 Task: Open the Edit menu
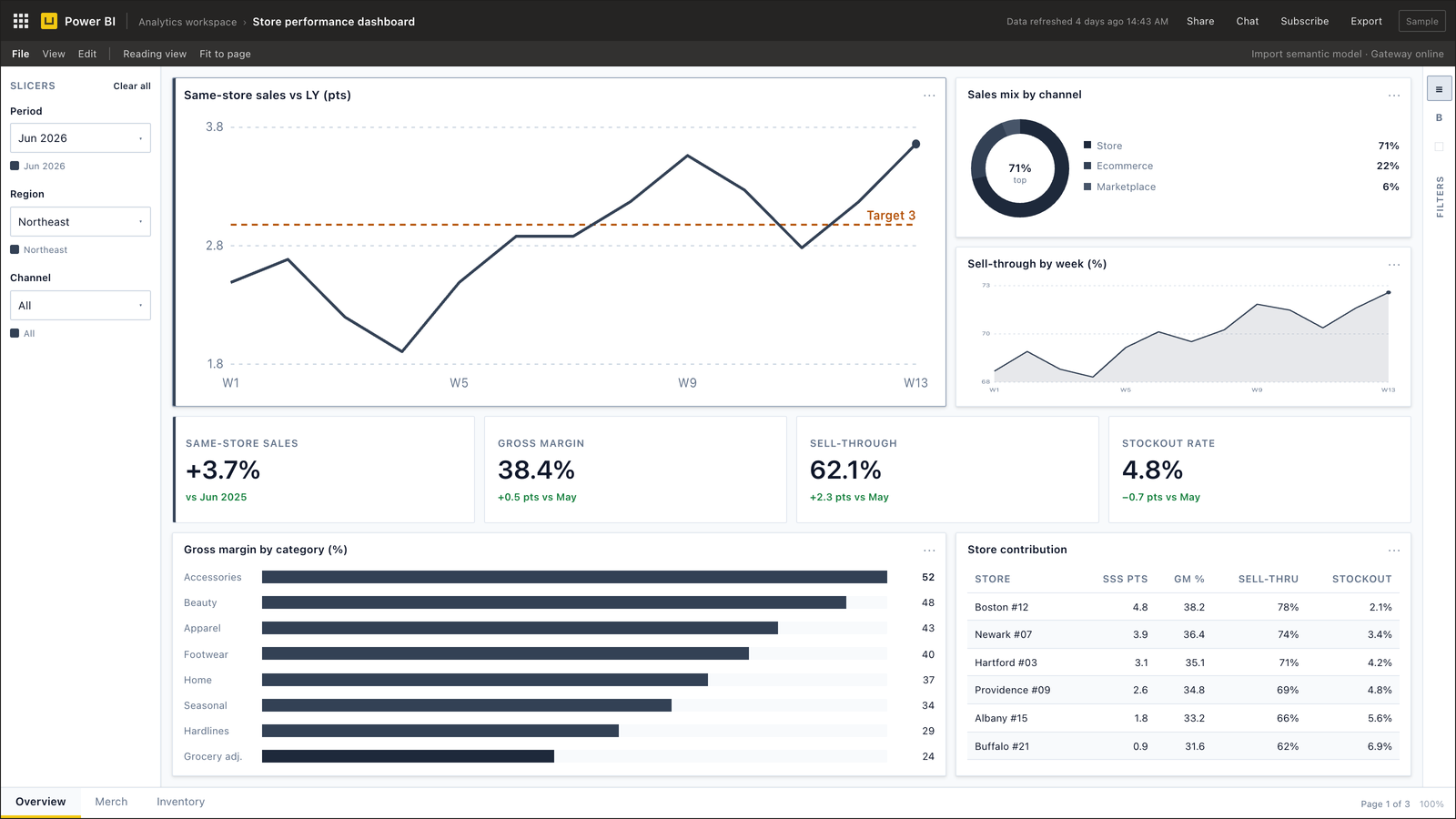tap(87, 54)
